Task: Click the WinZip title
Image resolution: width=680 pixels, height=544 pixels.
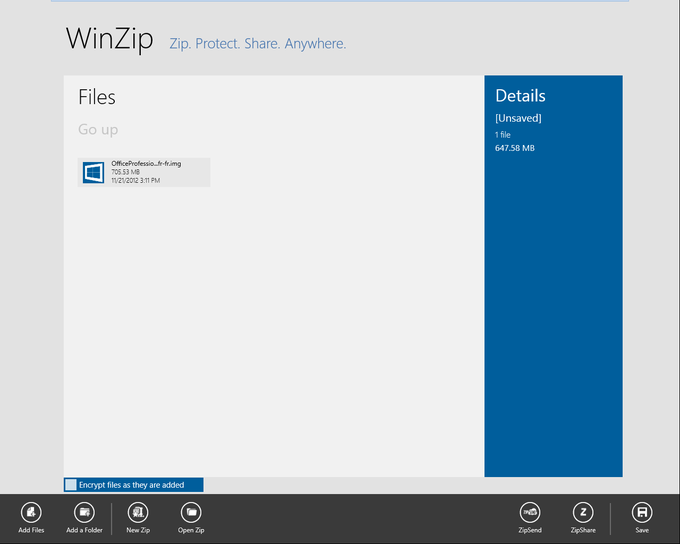Action: click(109, 39)
